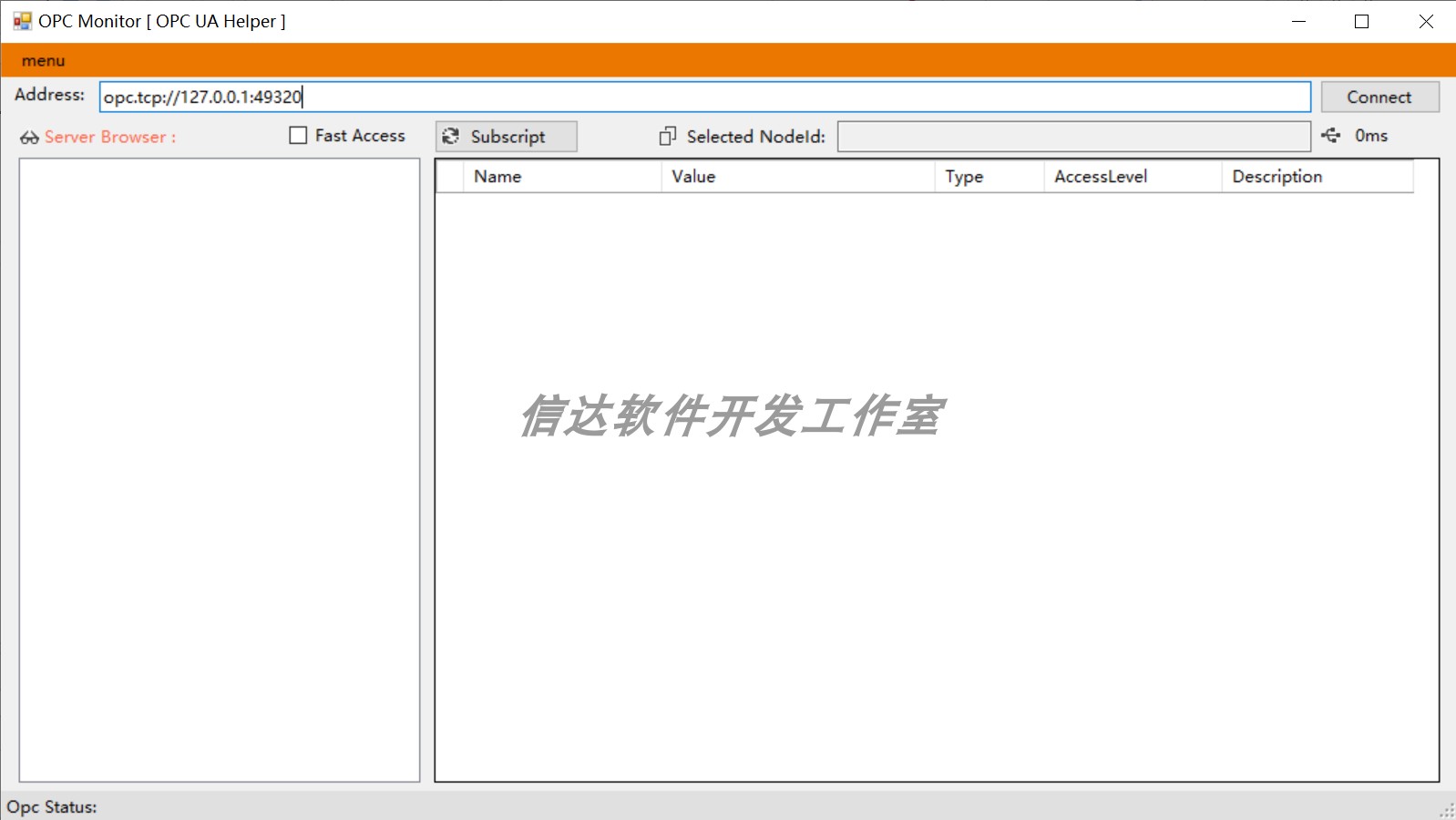1456x820 pixels.
Task: Close the OPC Monitor window
Action: [1426, 21]
